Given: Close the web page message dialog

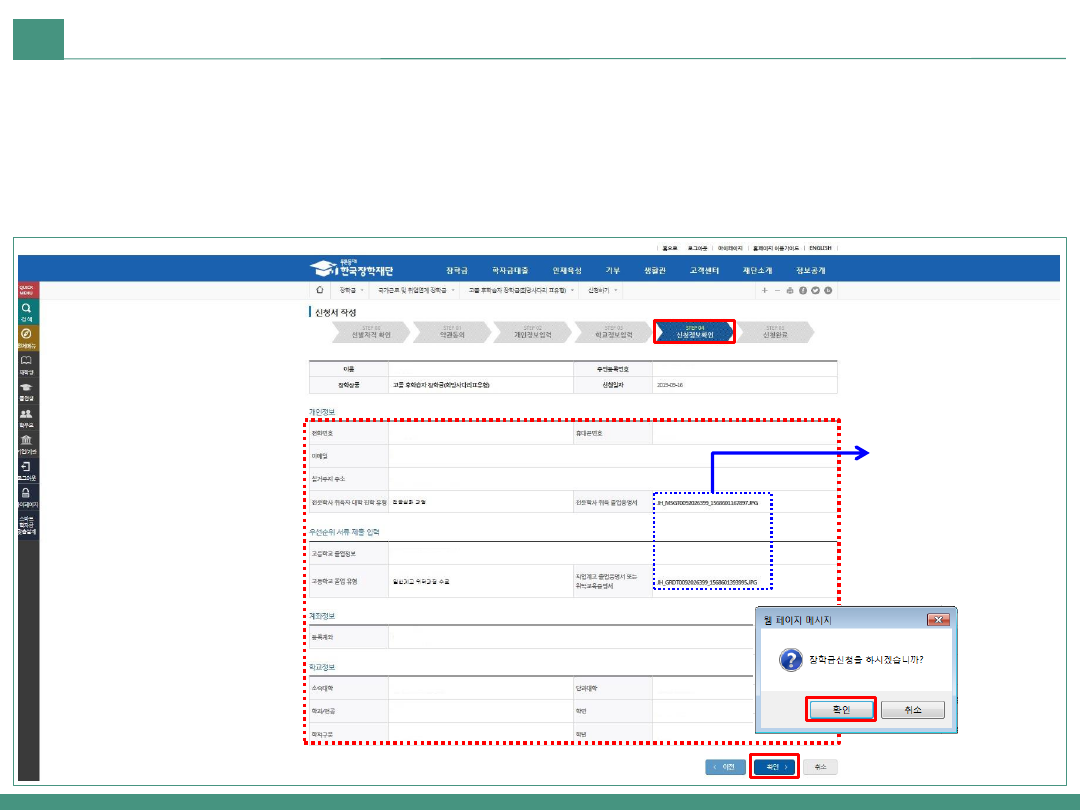Looking at the screenshot, I should point(938,620).
